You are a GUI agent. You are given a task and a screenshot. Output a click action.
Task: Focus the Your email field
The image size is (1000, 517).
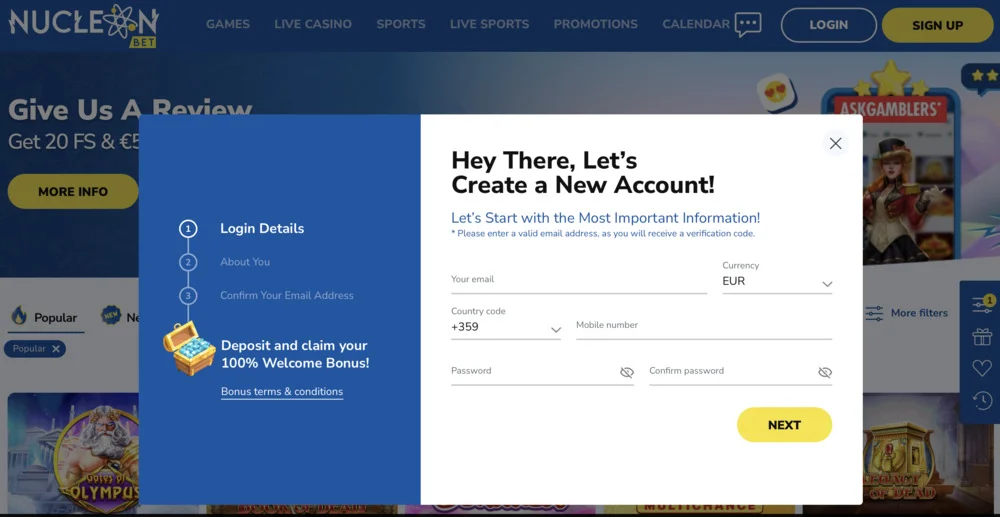[x=579, y=280]
